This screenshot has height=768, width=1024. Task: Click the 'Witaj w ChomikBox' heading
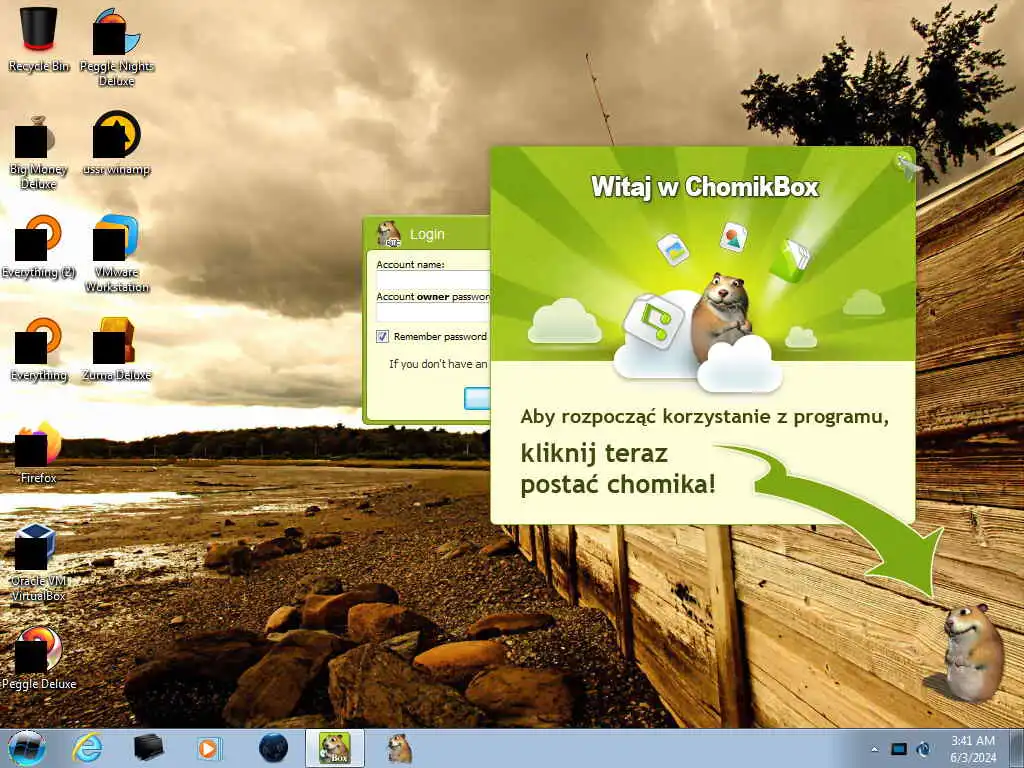point(705,187)
